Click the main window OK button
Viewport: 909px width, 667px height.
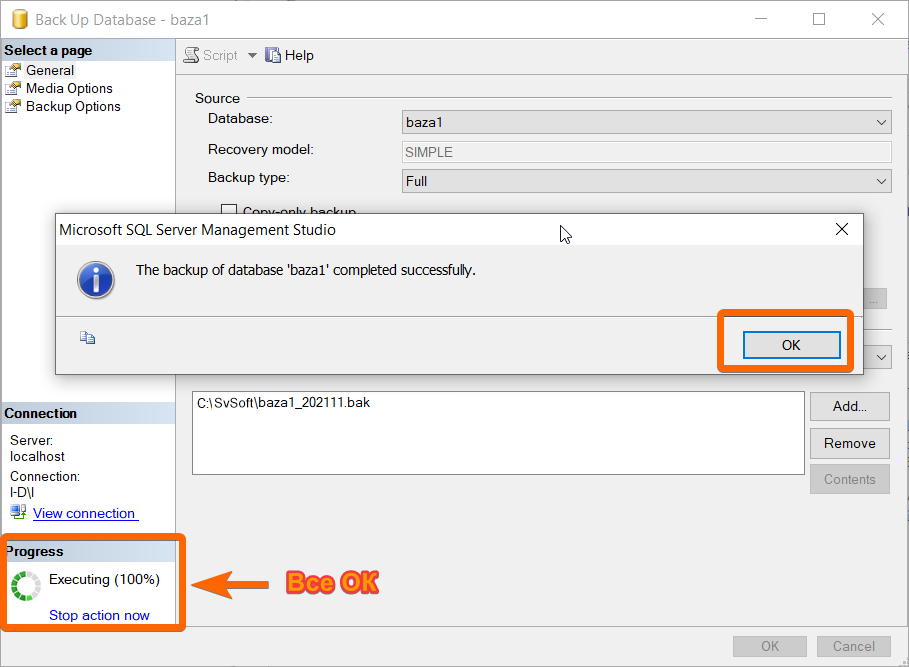[x=770, y=646]
